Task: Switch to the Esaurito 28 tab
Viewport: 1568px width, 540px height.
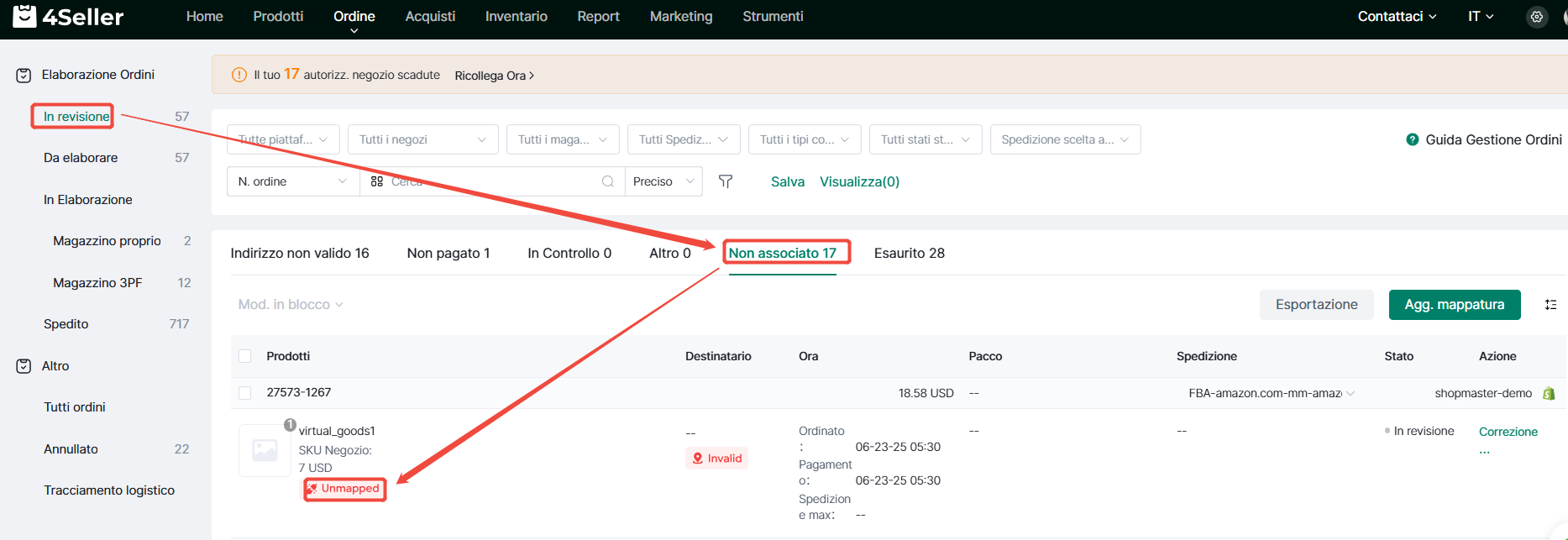Action: point(909,253)
